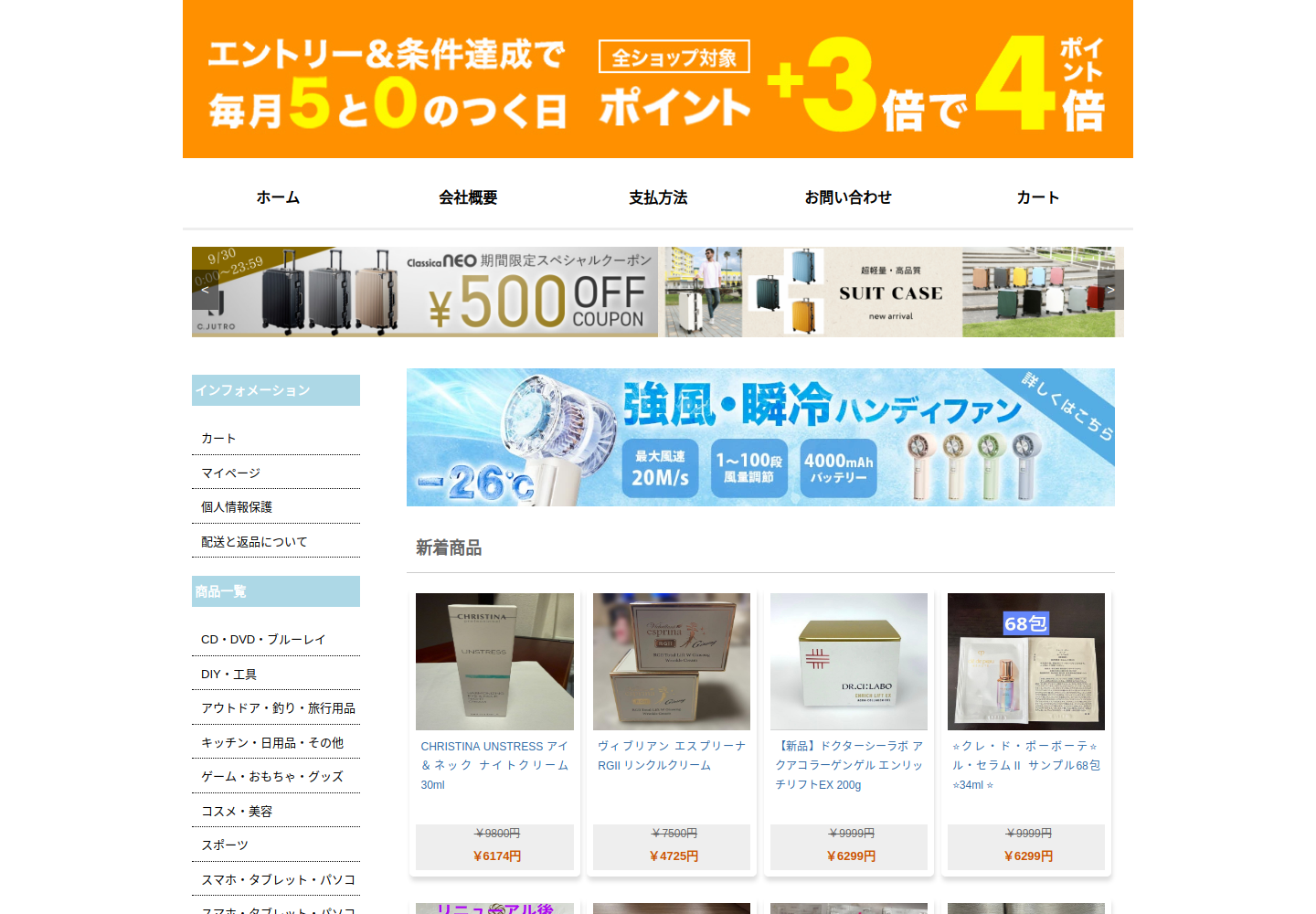This screenshot has height=914, width=1316.
Task: Go to the 支払方法 page
Action: click(658, 197)
